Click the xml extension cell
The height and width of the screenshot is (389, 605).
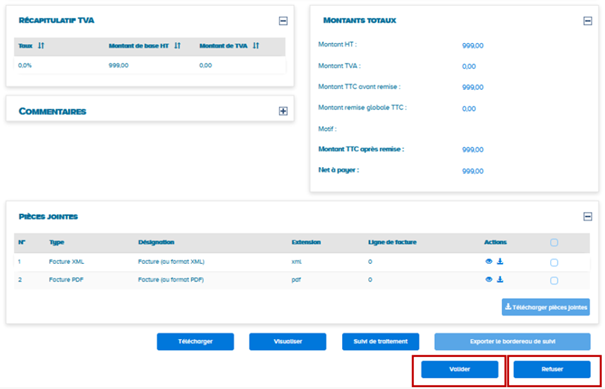297,262
